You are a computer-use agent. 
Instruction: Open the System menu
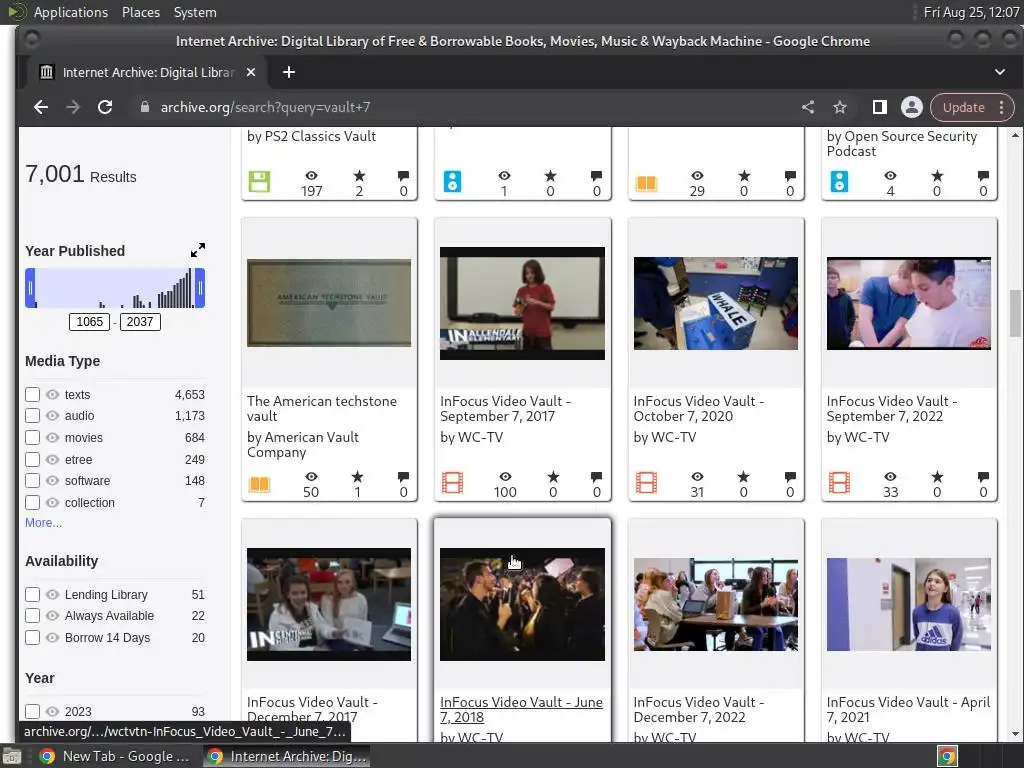point(195,12)
